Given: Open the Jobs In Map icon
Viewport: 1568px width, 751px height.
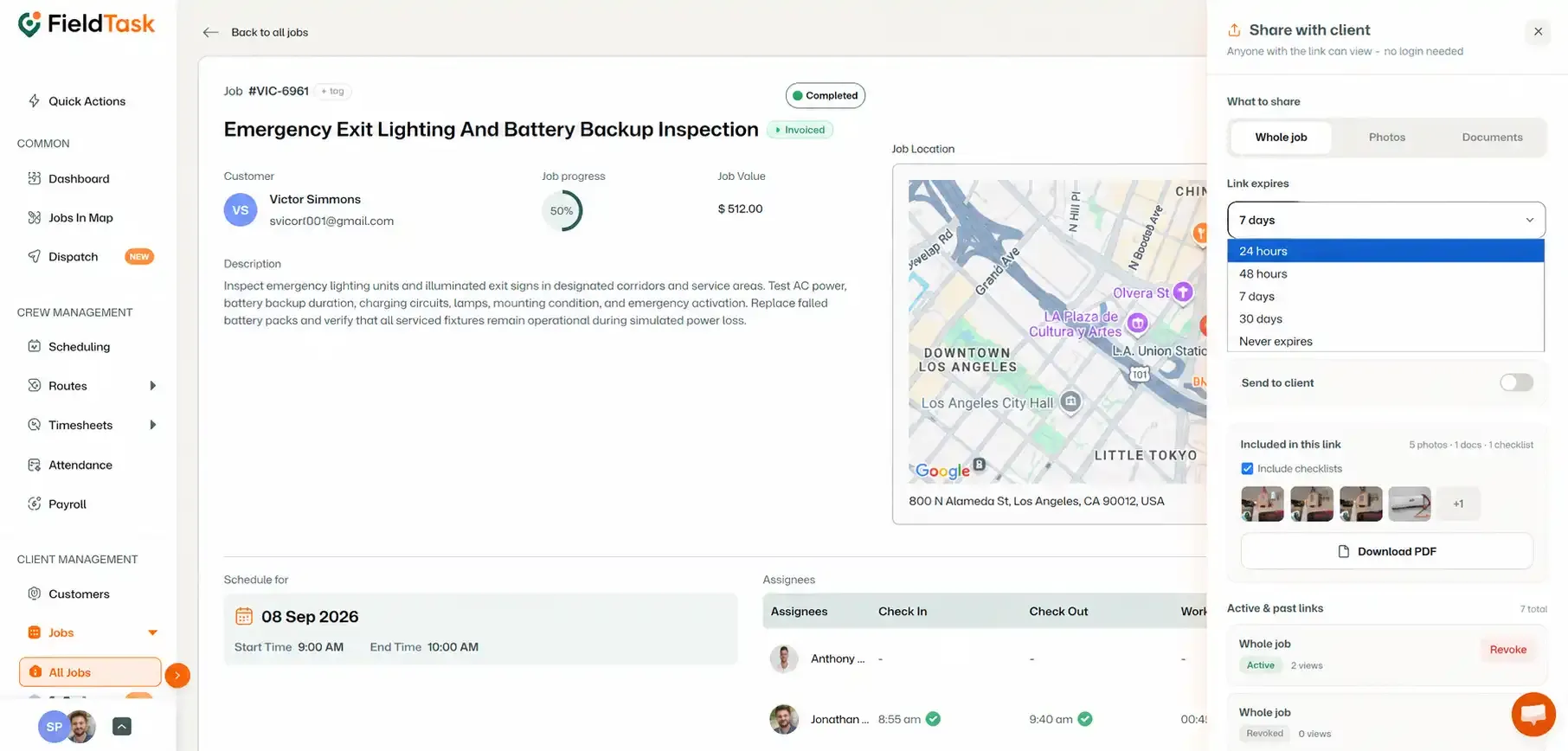Looking at the screenshot, I should 35,217.
